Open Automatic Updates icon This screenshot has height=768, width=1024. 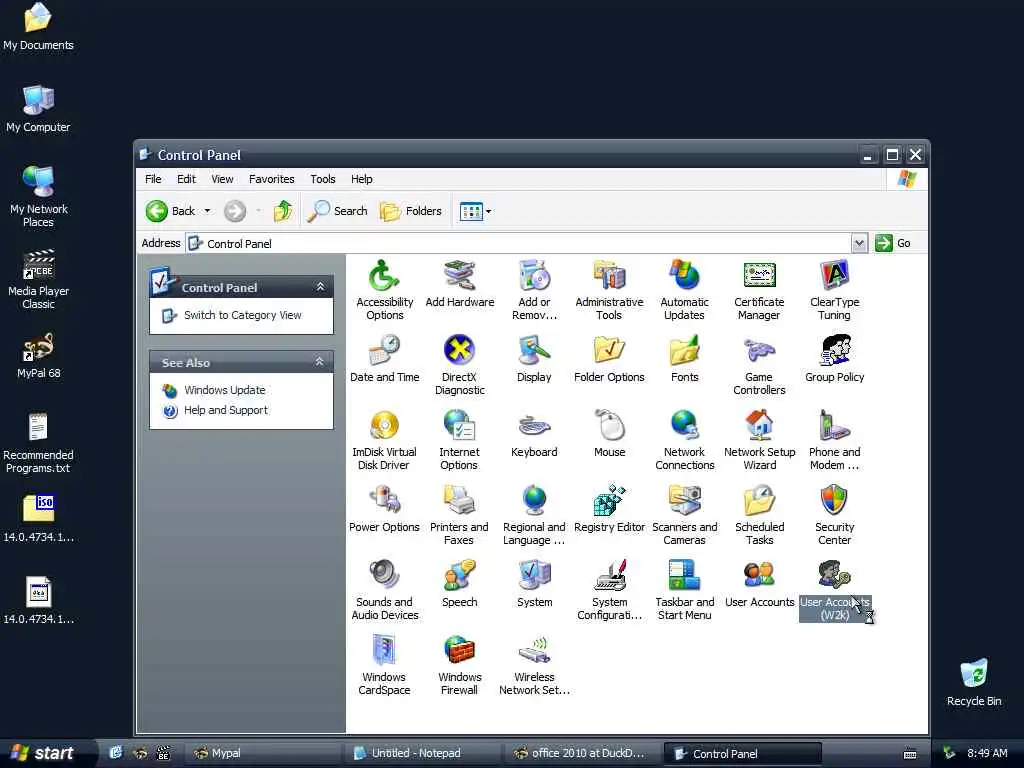click(x=684, y=290)
